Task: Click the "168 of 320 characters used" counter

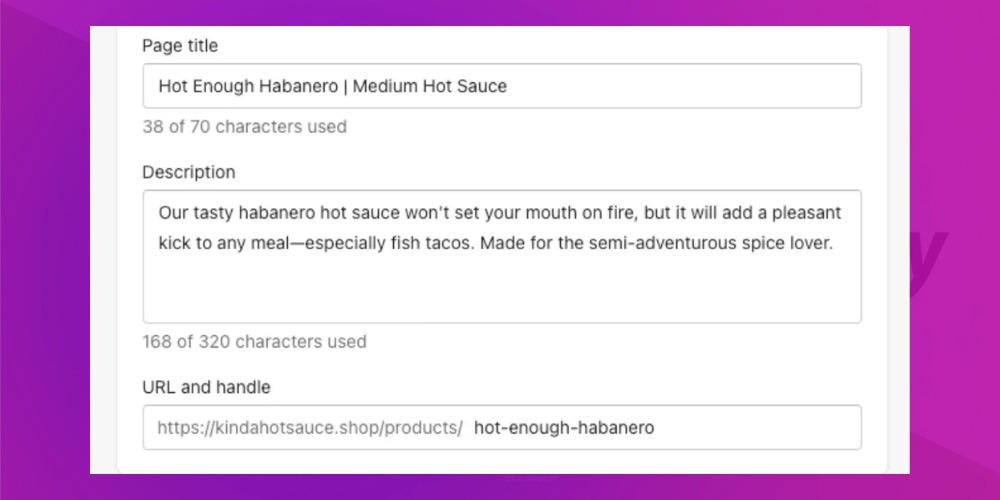Action: 254,342
